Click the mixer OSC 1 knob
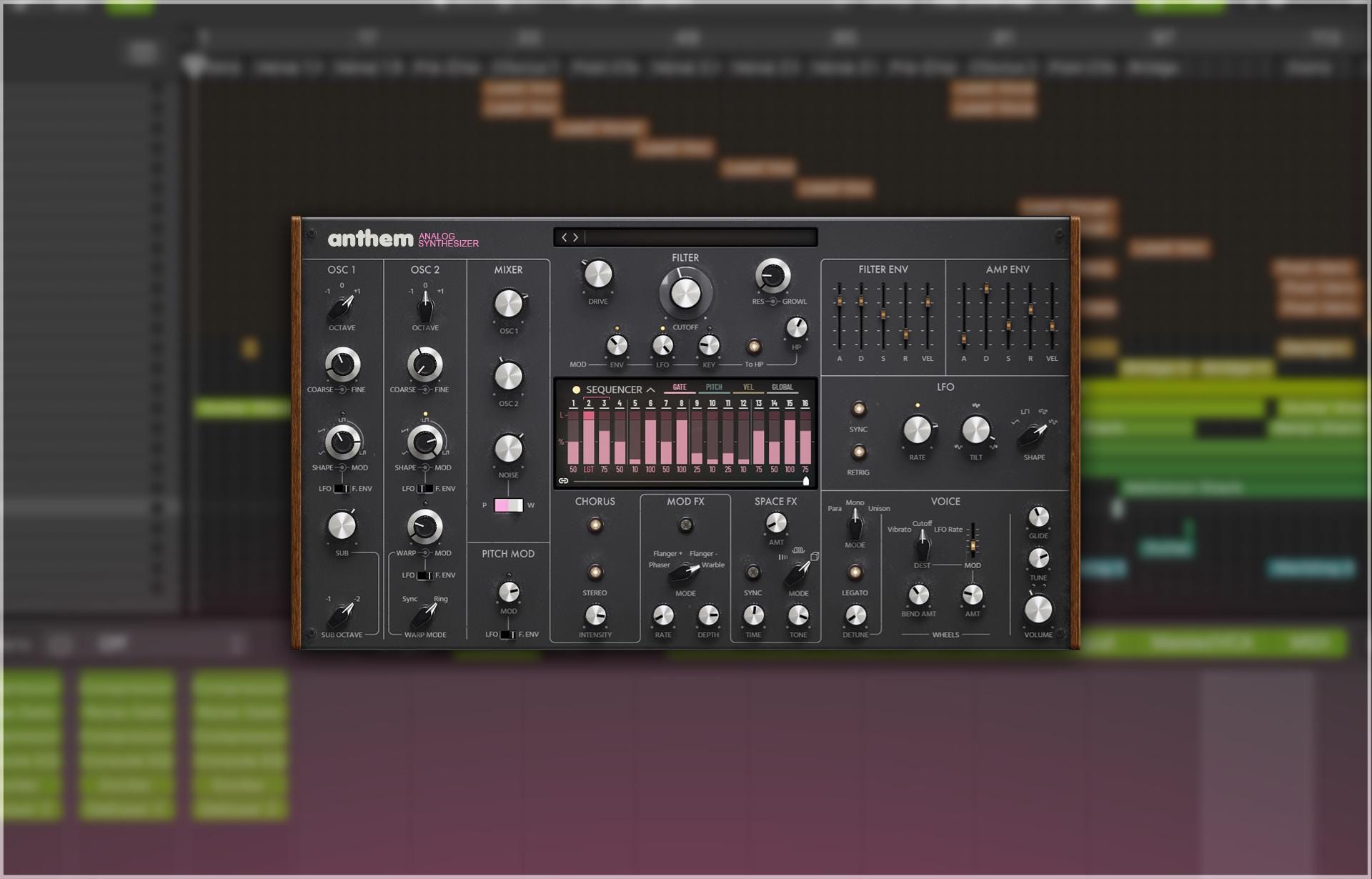1372x879 pixels. coord(509,304)
